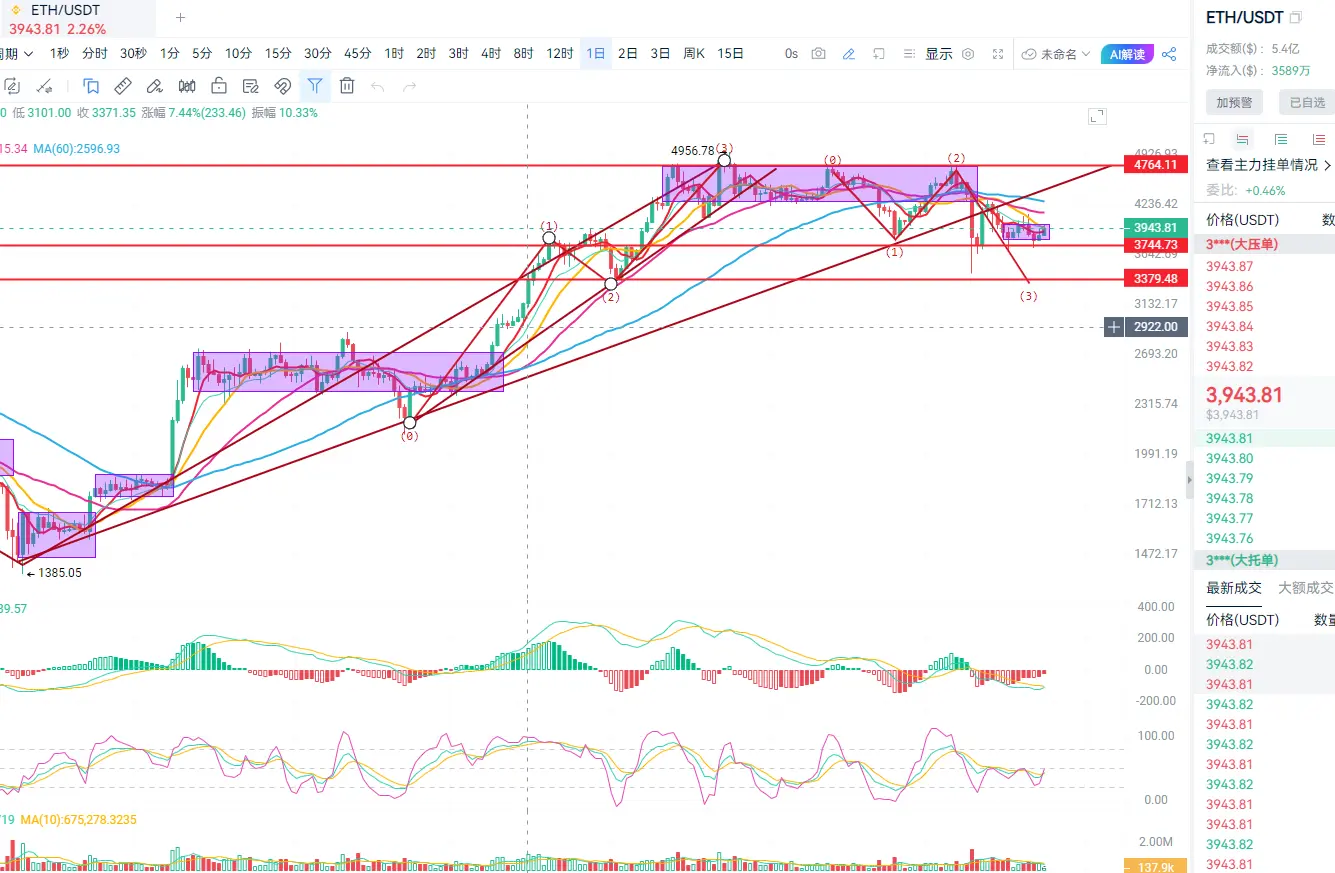Image resolution: width=1335 pixels, height=873 pixels.
Task: Toggle fullscreen mode in the chart toolbar
Action: 999,54
